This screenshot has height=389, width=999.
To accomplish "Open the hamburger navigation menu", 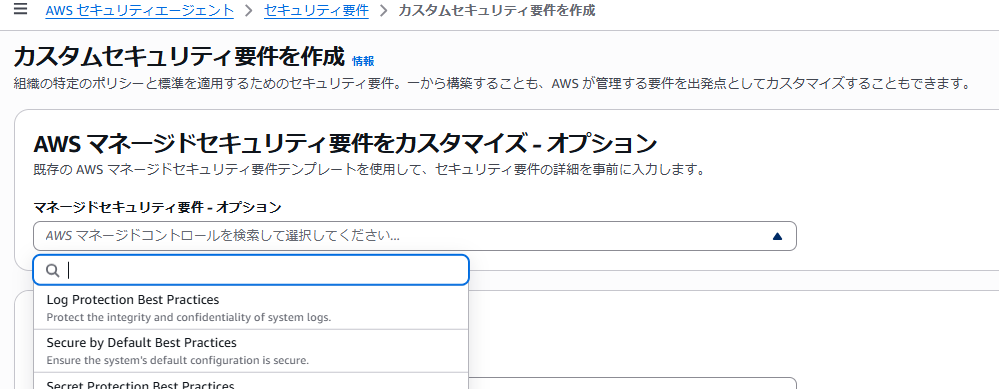I will (x=20, y=10).
